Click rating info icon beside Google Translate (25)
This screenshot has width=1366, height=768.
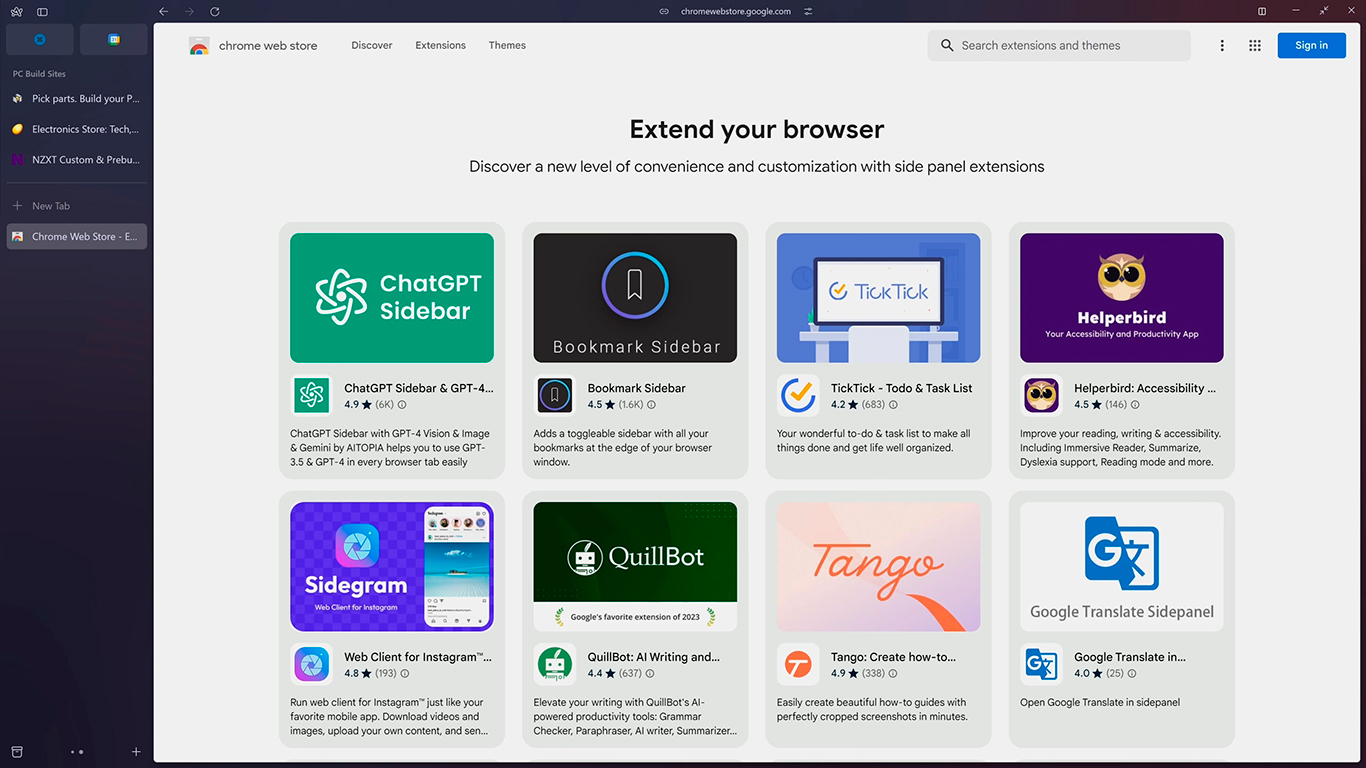click(1132, 673)
